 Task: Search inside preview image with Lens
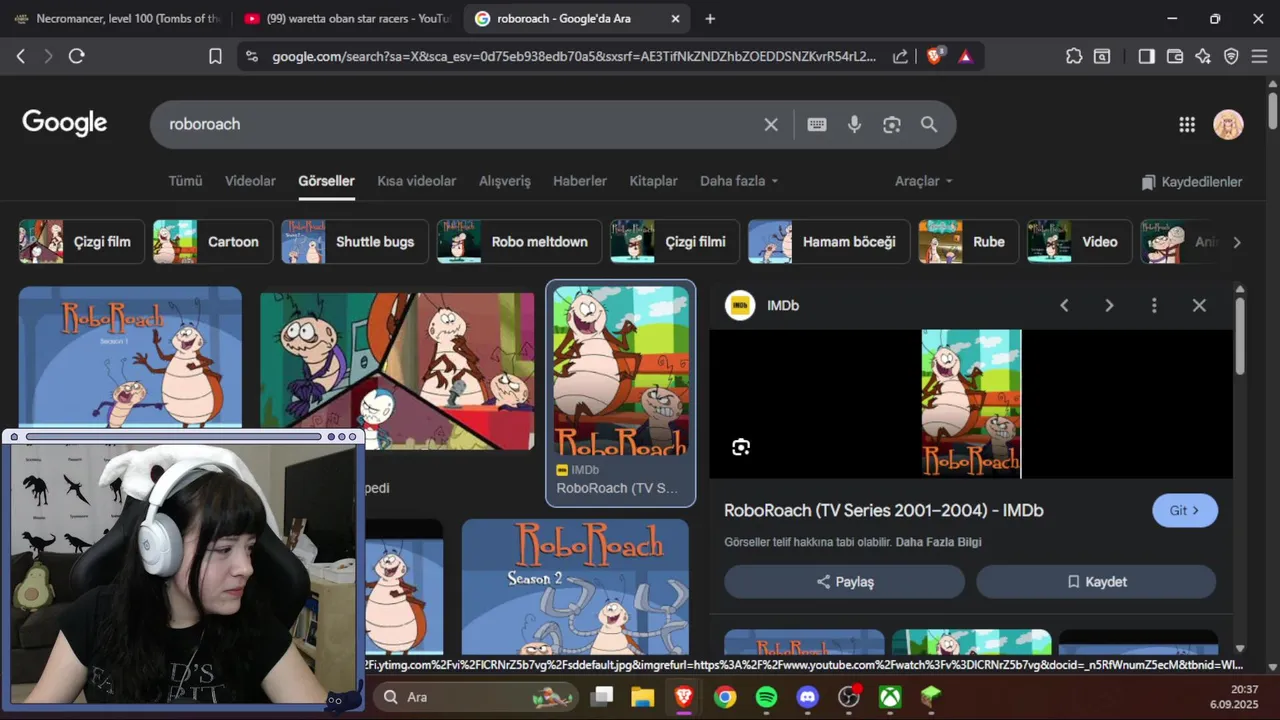(x=741, y=447)
